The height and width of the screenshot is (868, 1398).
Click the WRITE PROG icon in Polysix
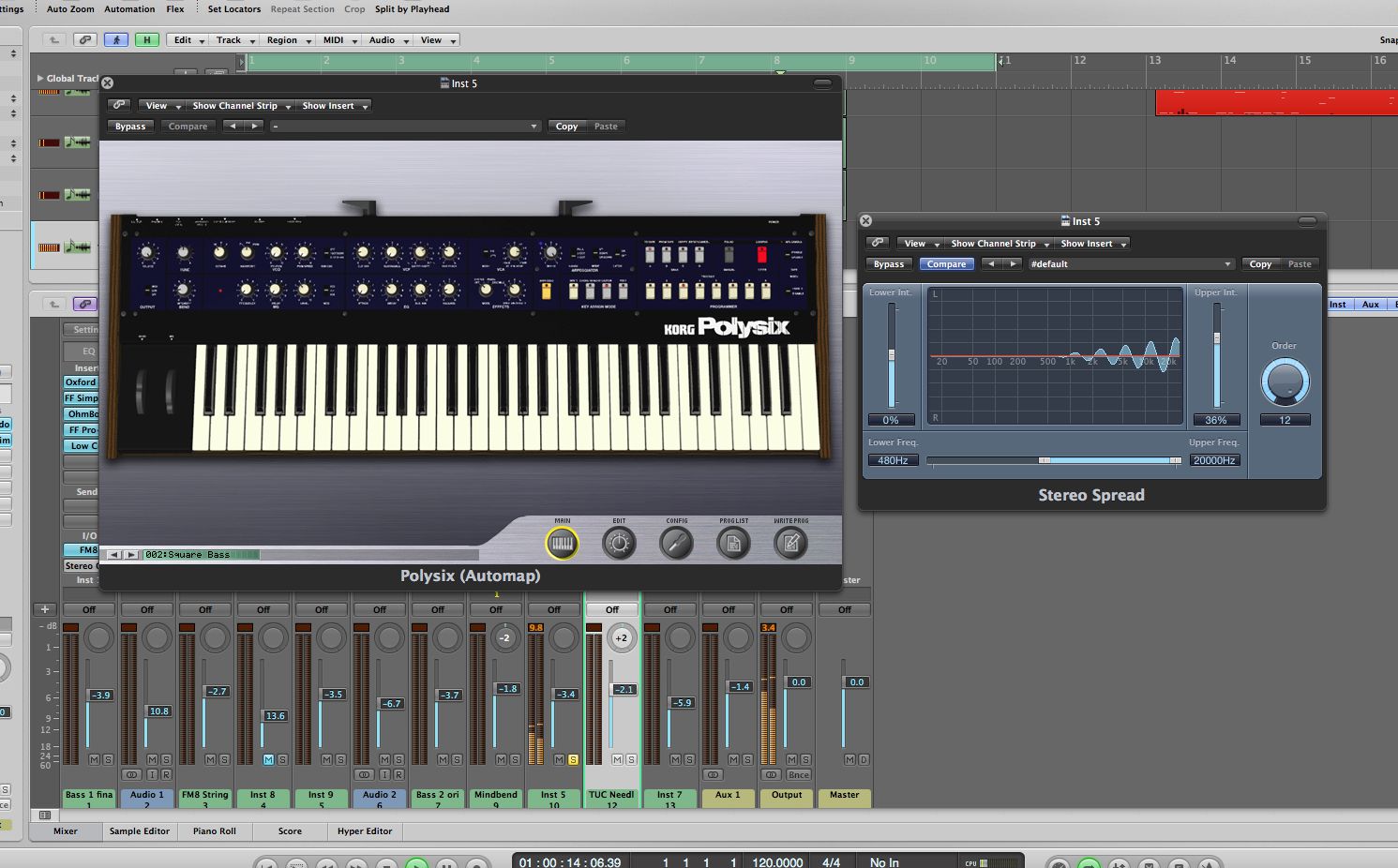[790, 543]
